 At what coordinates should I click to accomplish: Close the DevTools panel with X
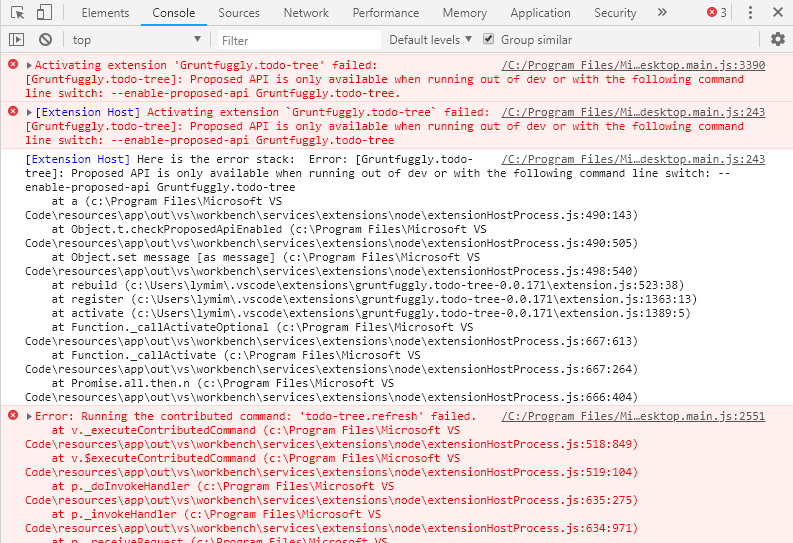coord(778,12)
